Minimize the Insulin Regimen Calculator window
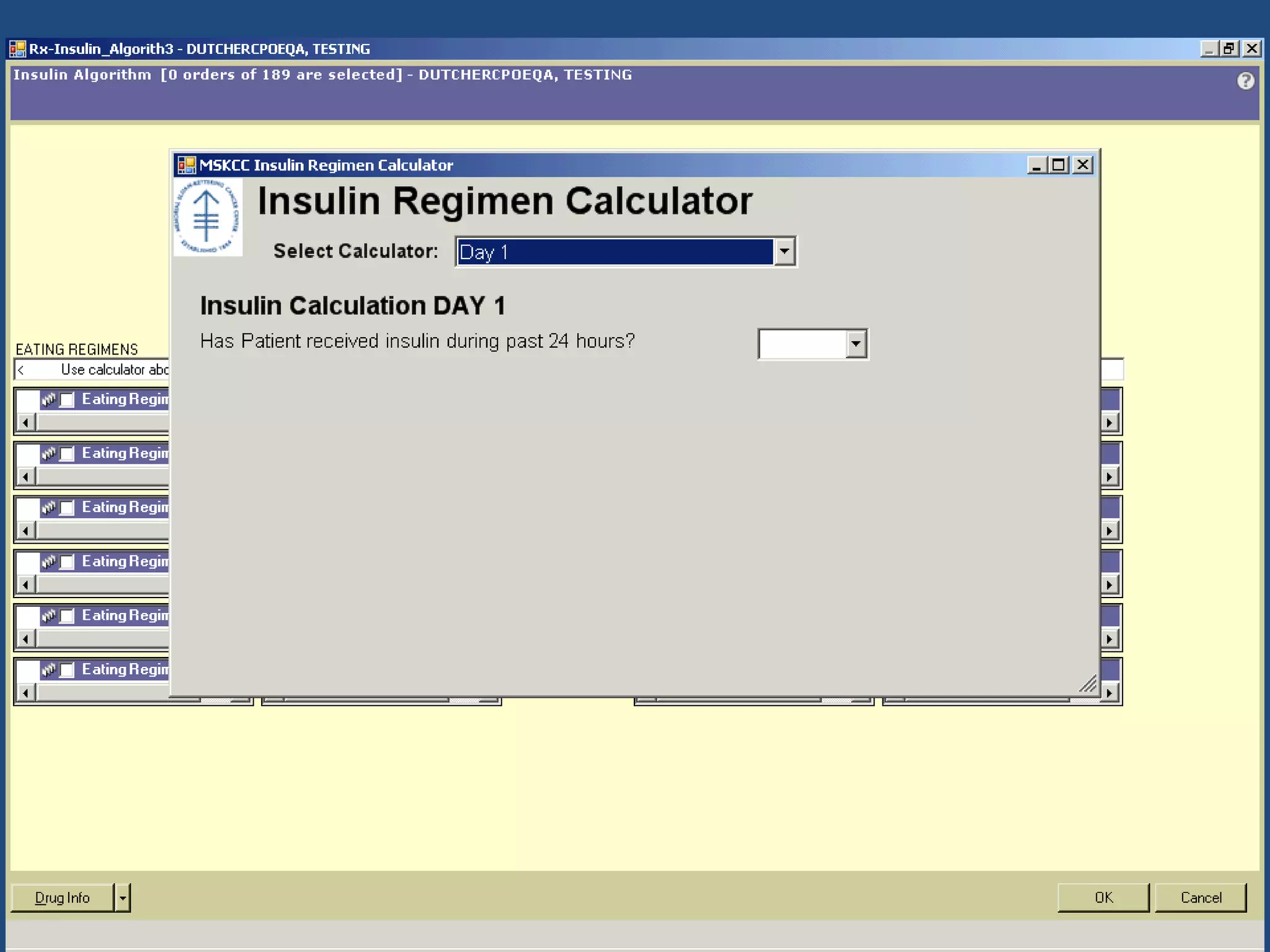The image size is (1270, 952). (1037, 165)
